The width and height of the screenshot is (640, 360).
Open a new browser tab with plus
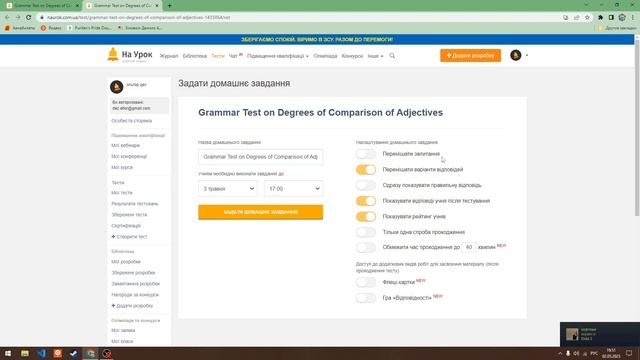(x=169, y=6)
